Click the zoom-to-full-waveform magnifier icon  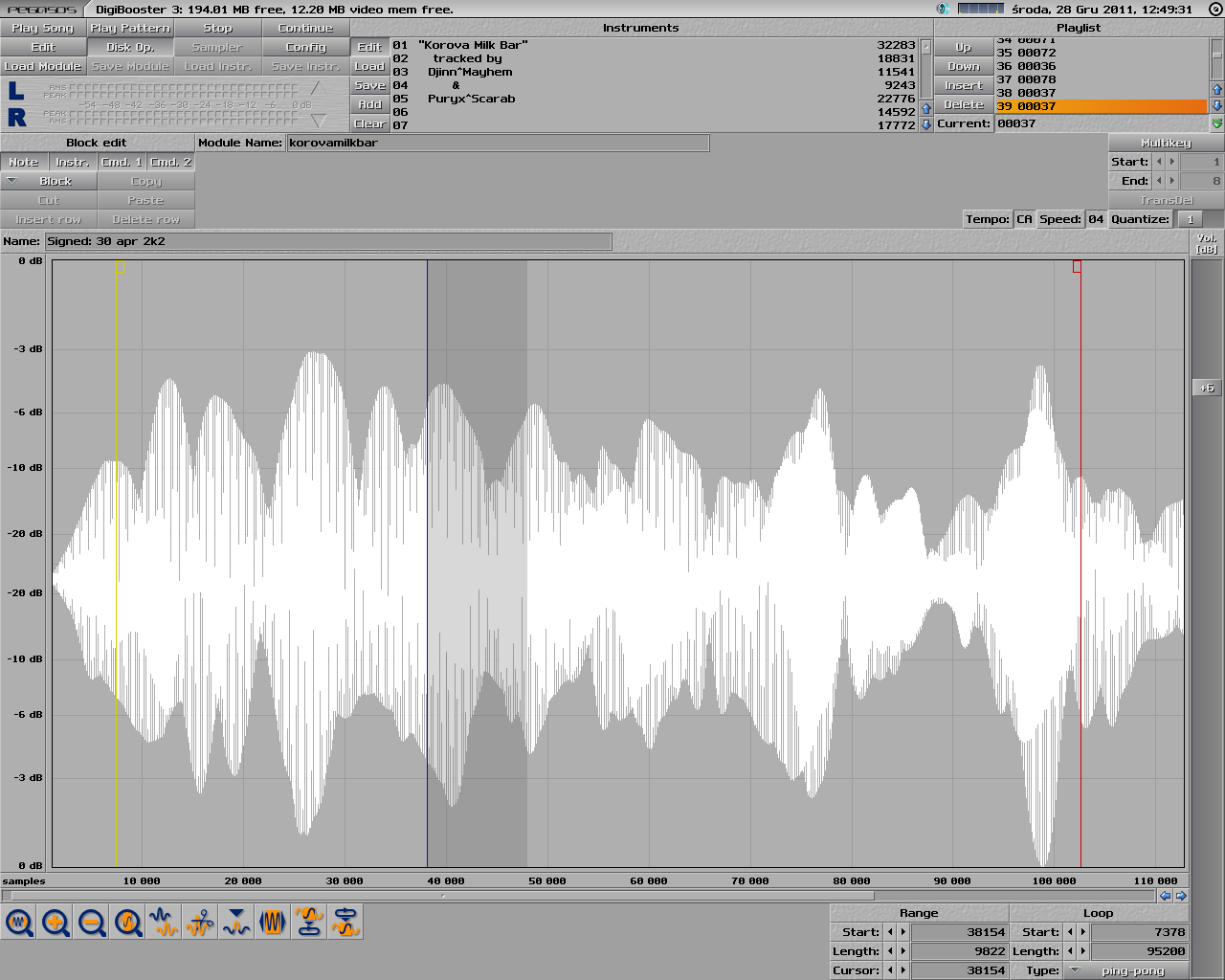(19, 923)
